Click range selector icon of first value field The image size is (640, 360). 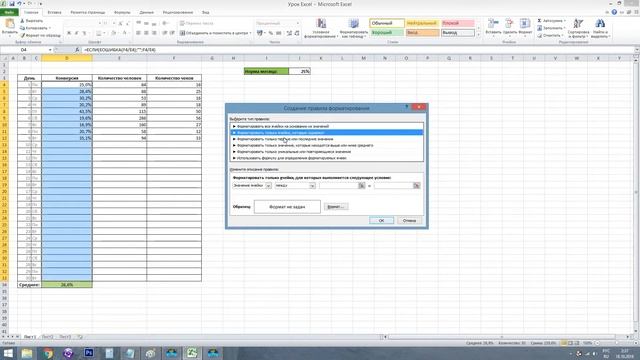362,186
